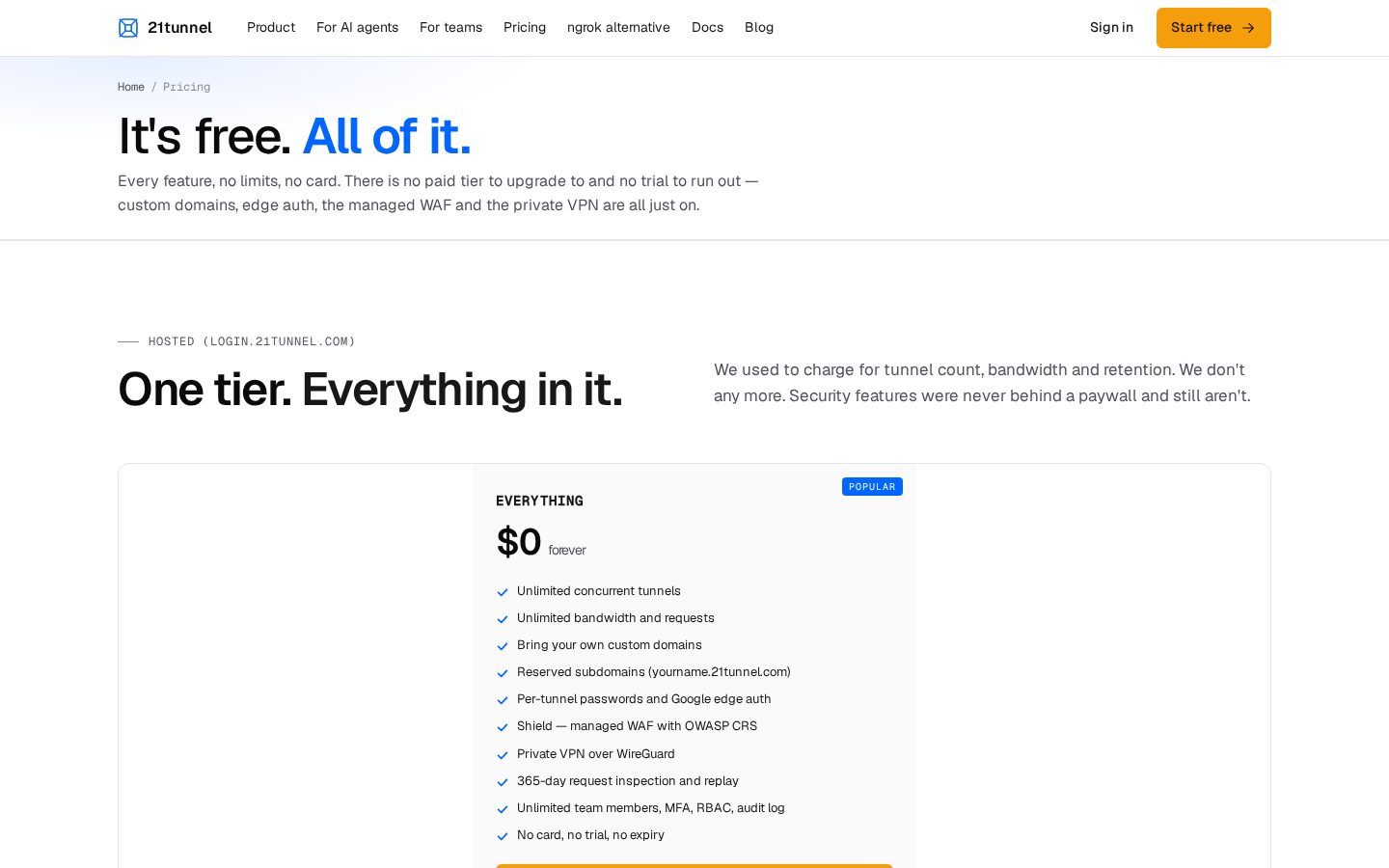Click the 'One tier. Everything in it.' heading

[x=370, y=390]
